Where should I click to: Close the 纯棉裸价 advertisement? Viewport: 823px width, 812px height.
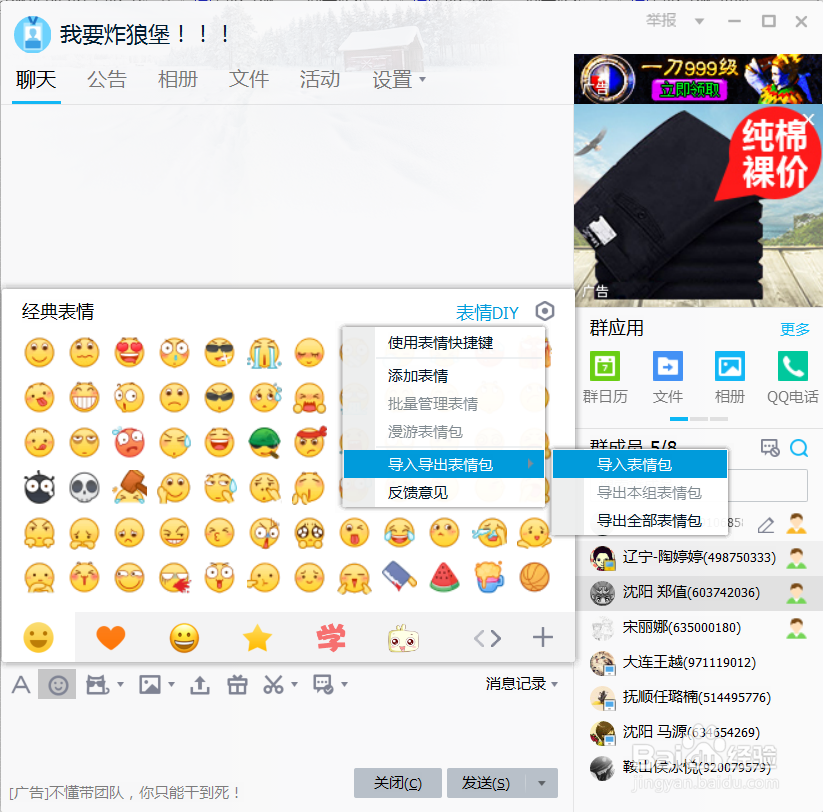[x=809, y=120]
